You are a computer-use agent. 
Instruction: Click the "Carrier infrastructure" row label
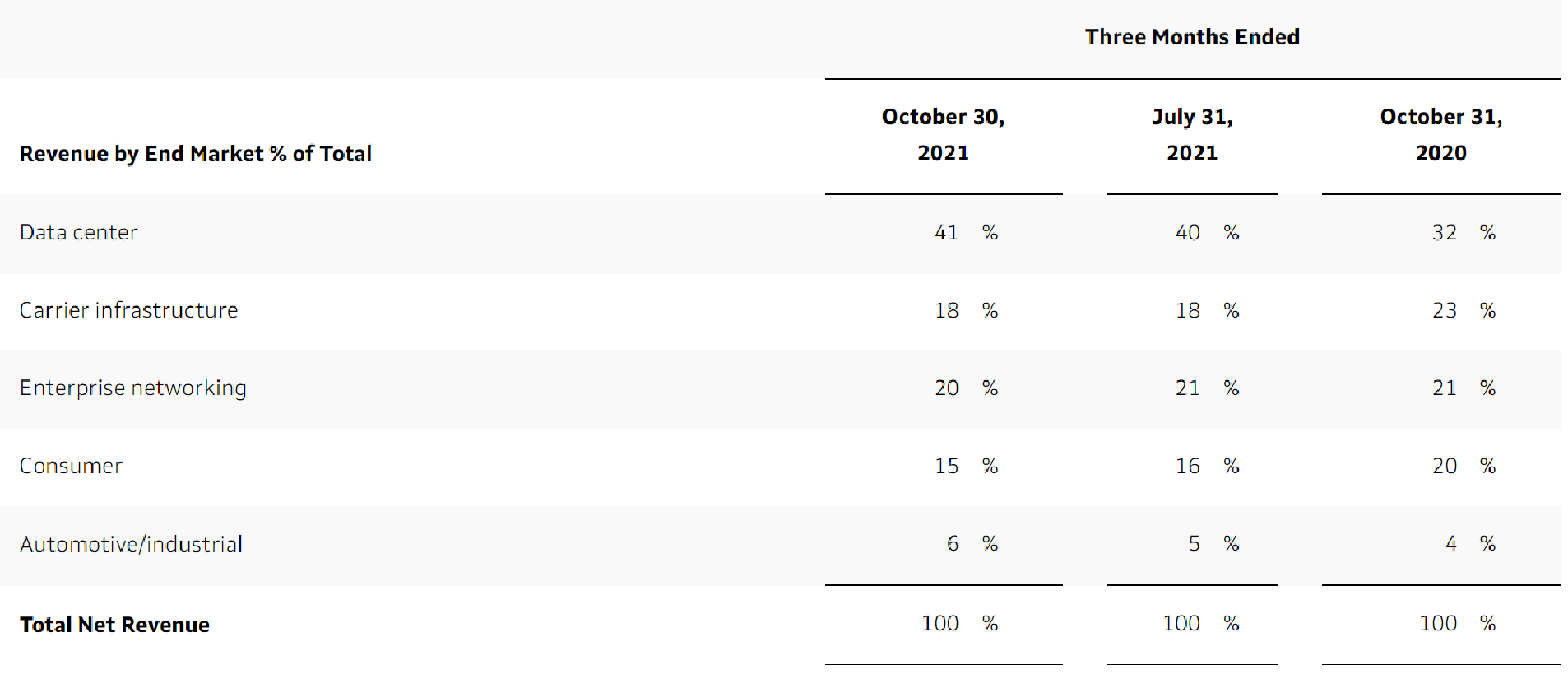(x=128, y=310)
